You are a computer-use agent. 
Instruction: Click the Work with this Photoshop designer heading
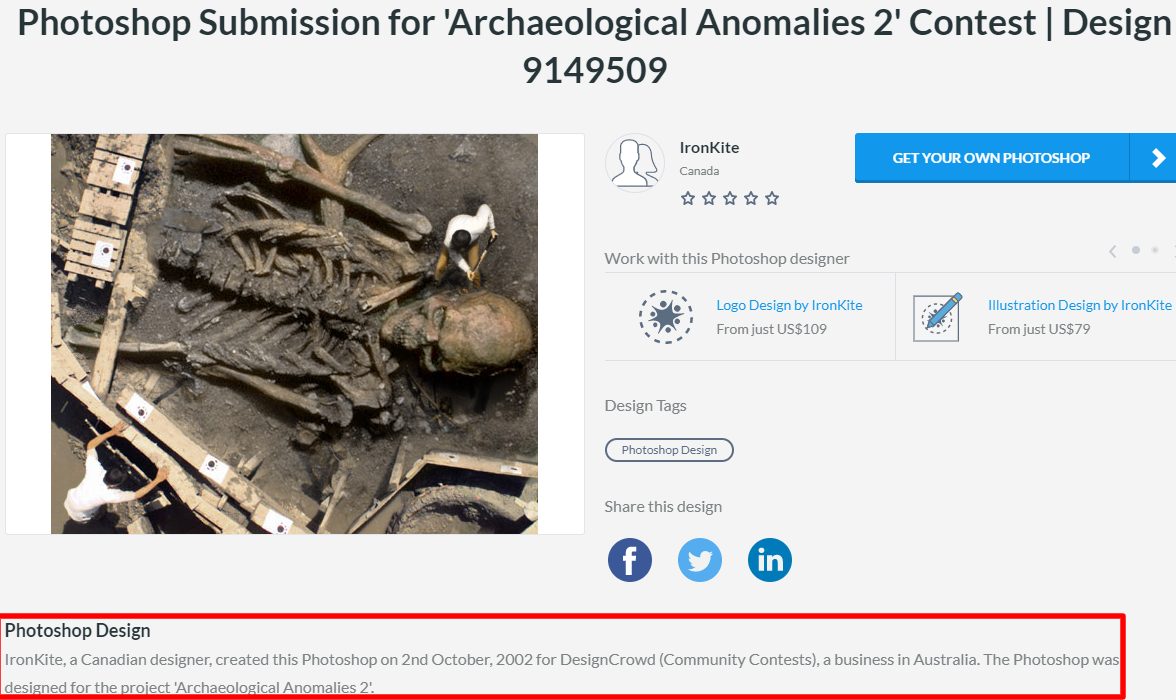[727, 258]
